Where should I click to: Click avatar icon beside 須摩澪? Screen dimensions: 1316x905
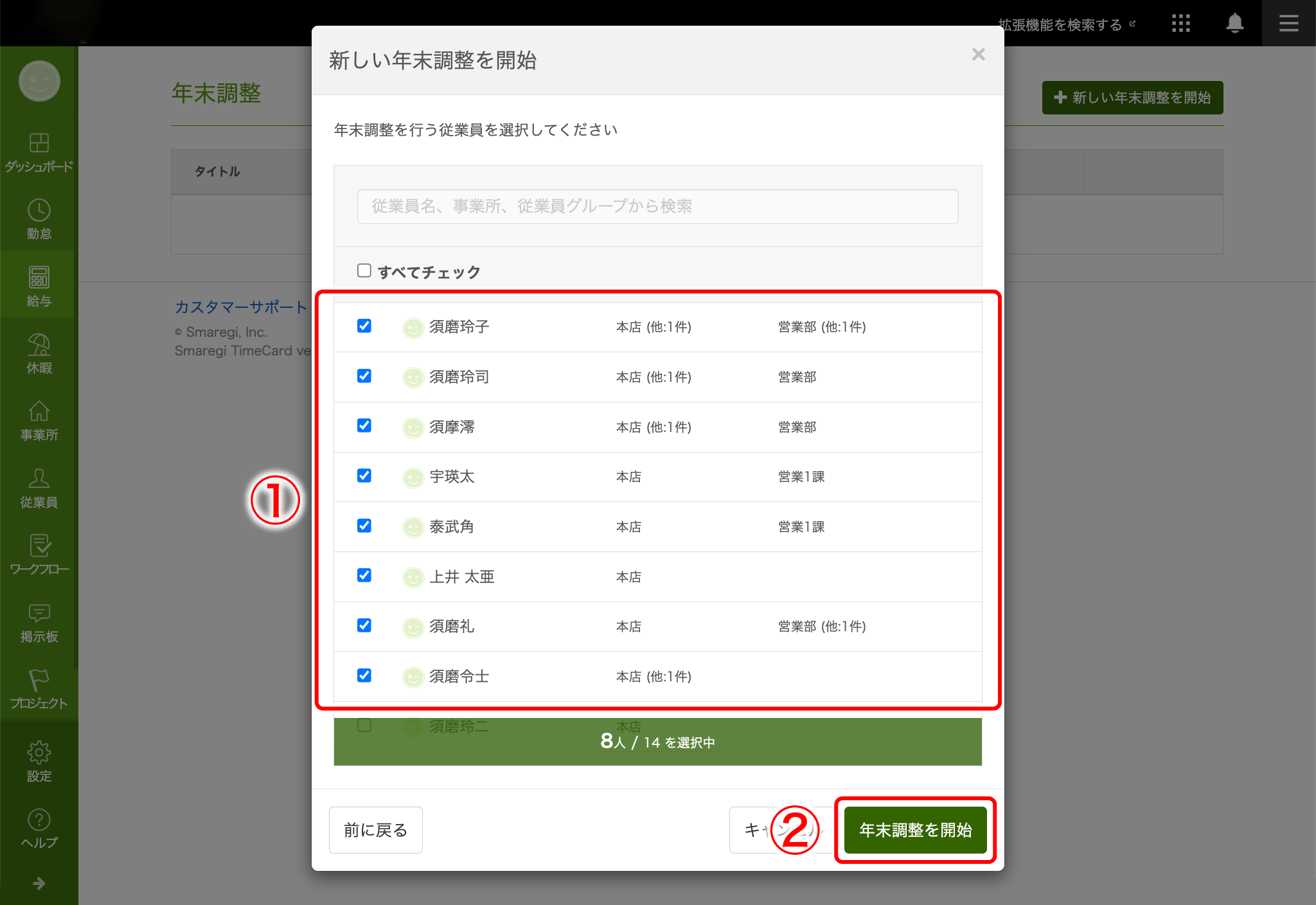click(413, 427)
